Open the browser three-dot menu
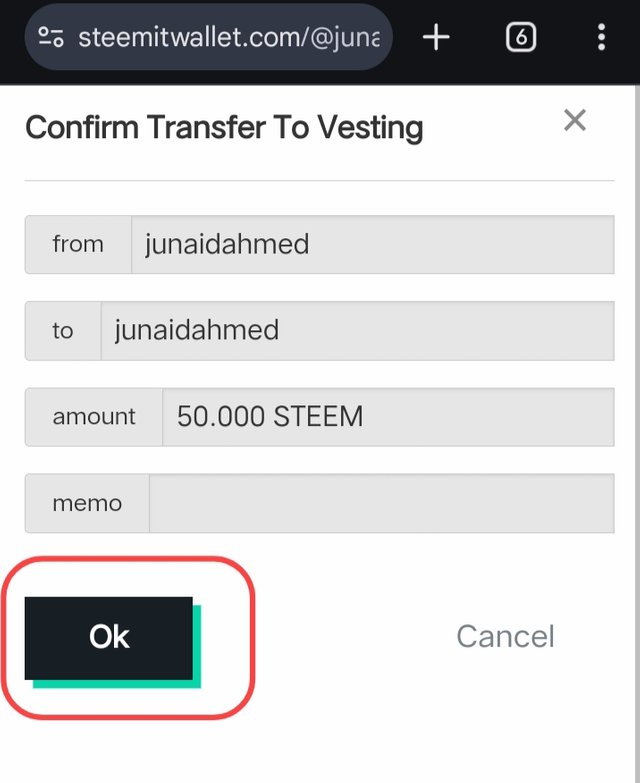Screen dimensions: 640x783 click(x=601, y=37)
